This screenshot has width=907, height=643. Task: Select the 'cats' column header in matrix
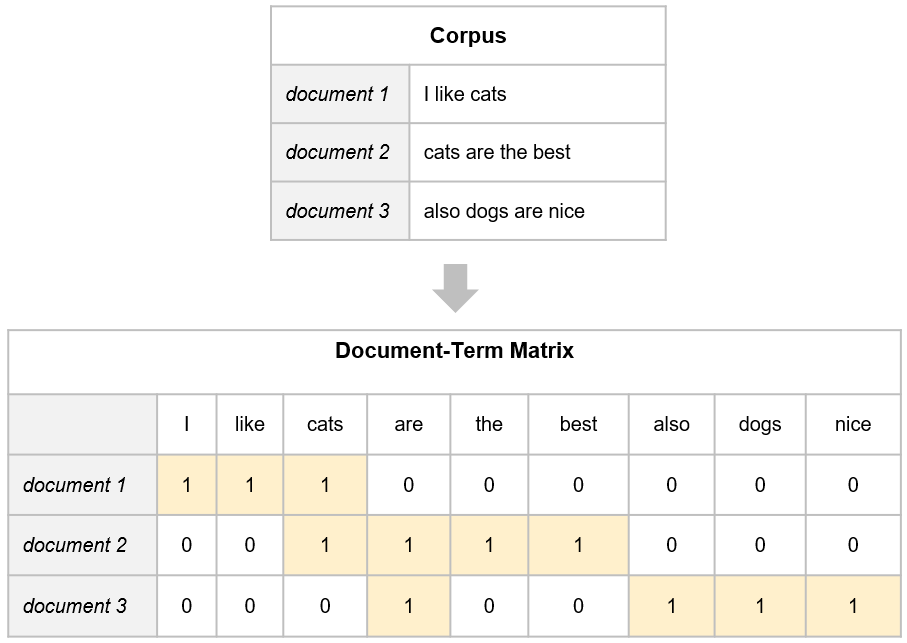click(x=325, y=424)
